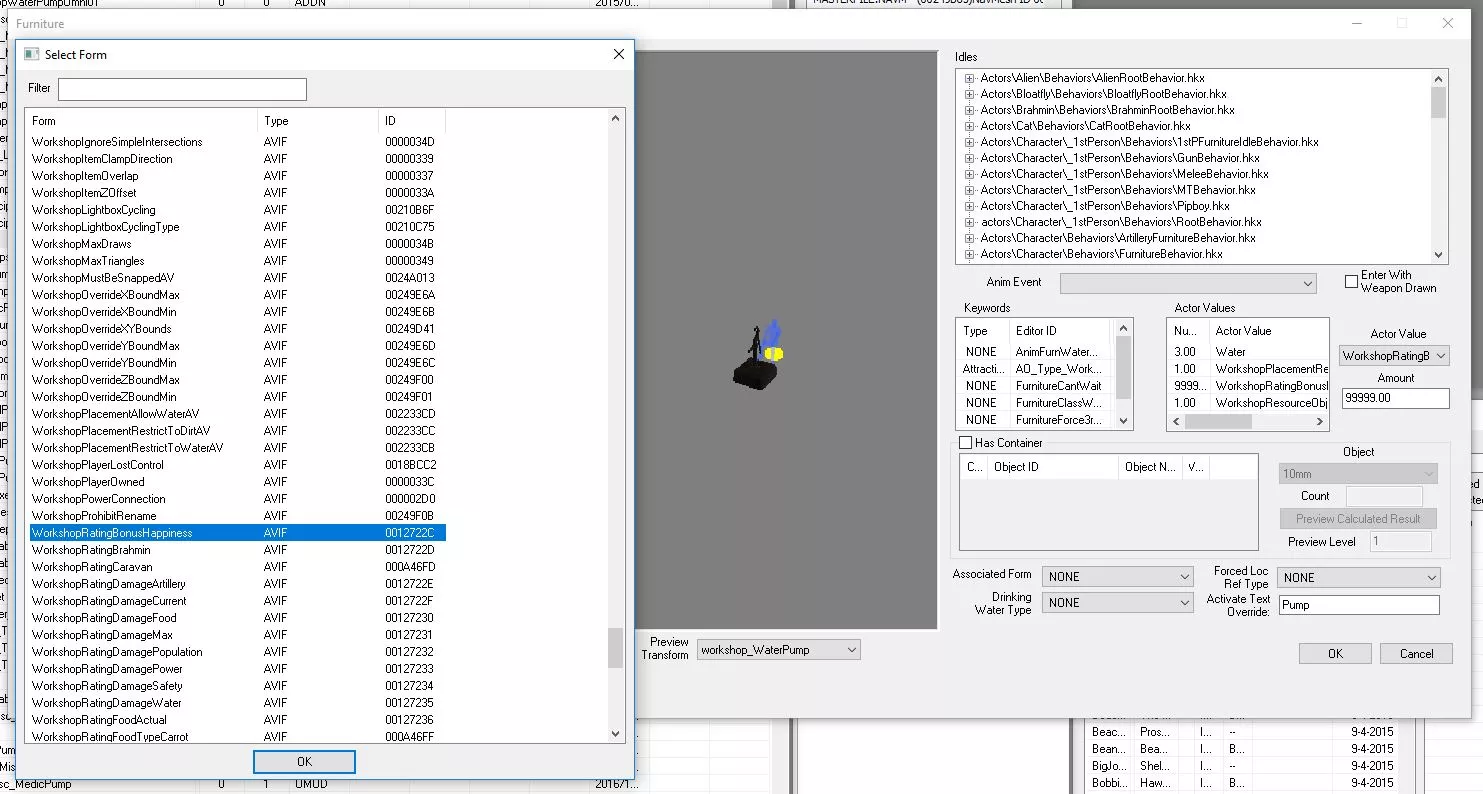Expand the ArtilleryFurnitureBehavior.hkx node
Screen dimensions: 1483x794
(x=969, y=238)
